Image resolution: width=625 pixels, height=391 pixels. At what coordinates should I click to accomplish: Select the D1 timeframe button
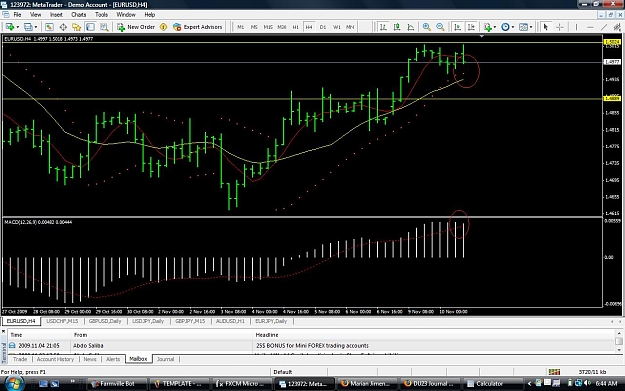[323, 27]
